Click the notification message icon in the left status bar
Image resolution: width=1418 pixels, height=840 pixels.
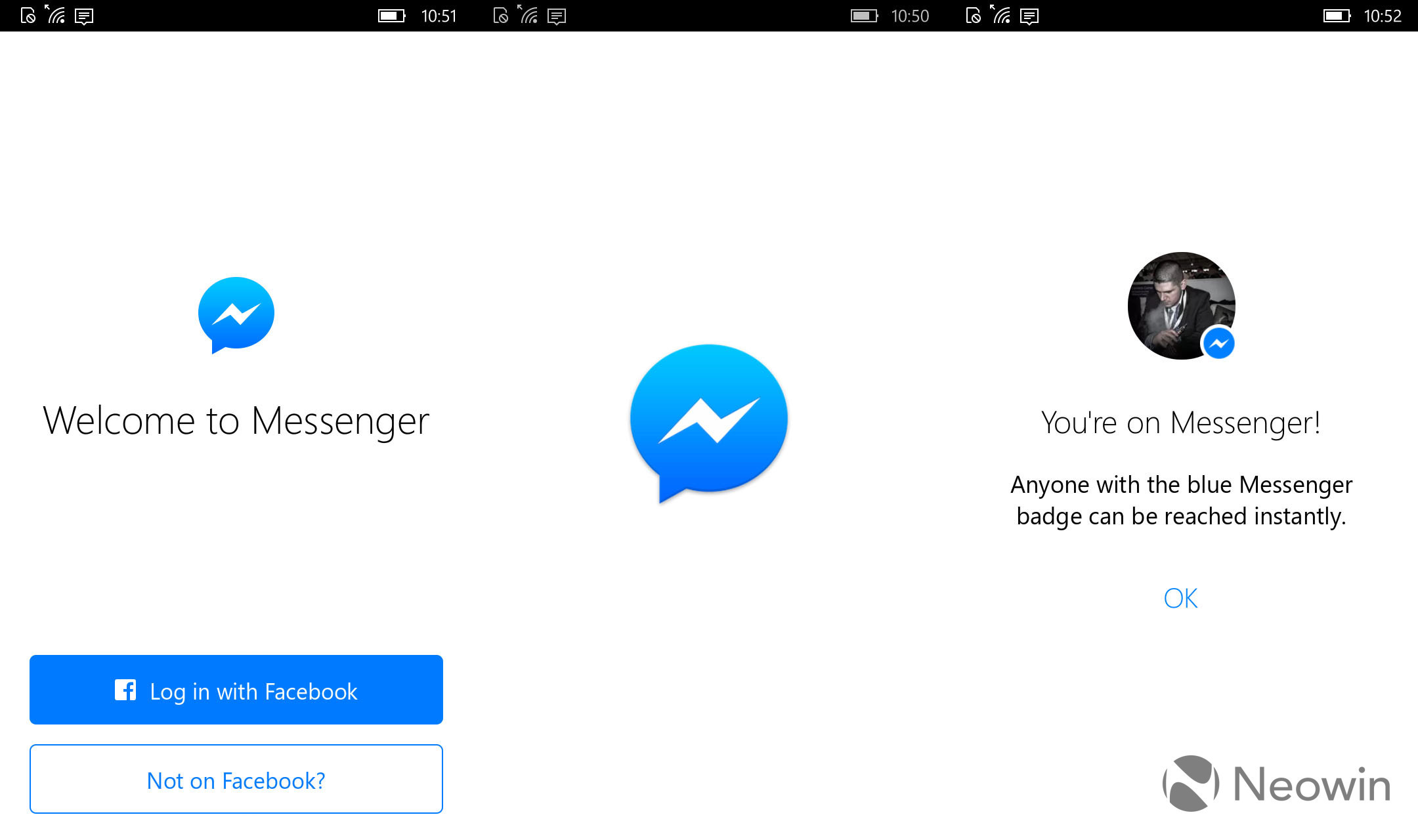pyautogui.click(x=84, y=16)
